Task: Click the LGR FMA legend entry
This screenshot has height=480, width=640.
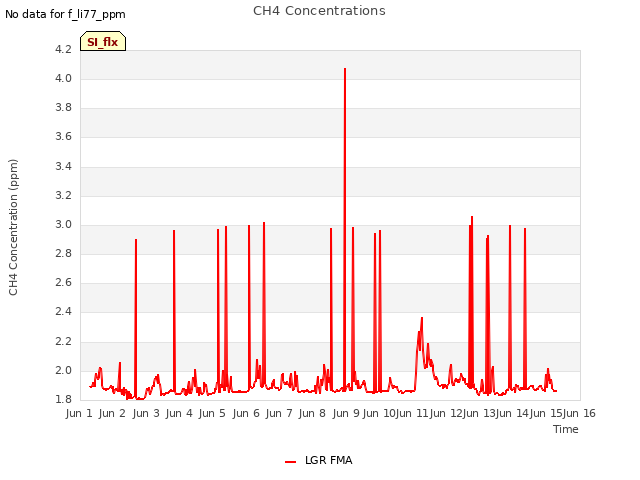Action: 318,460
